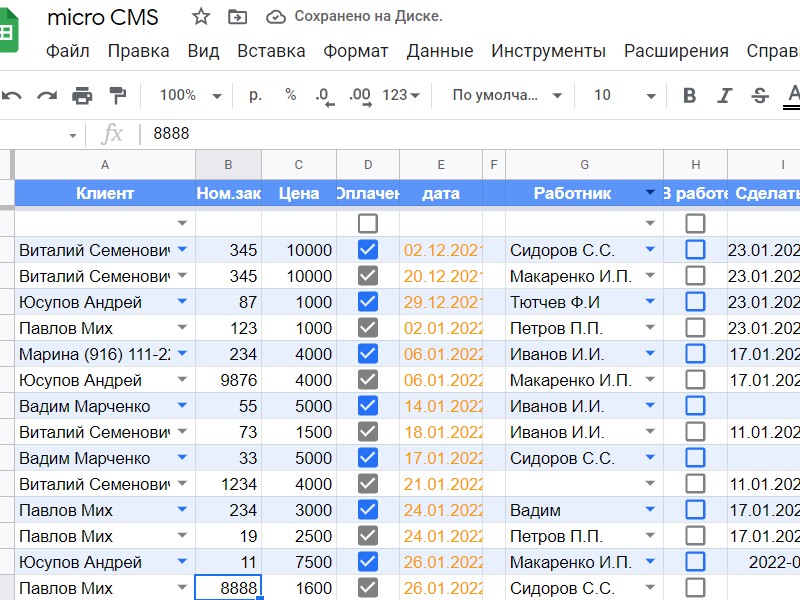
Task: Click the micro CMS document title
Action: tap(103, 17)
